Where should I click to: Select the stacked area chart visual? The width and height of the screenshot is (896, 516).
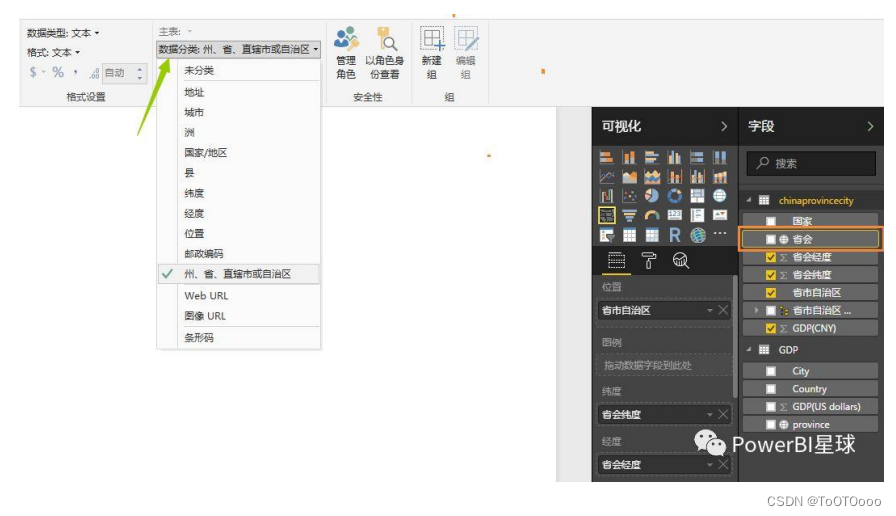pyautogui.click(x=651, y=177)
